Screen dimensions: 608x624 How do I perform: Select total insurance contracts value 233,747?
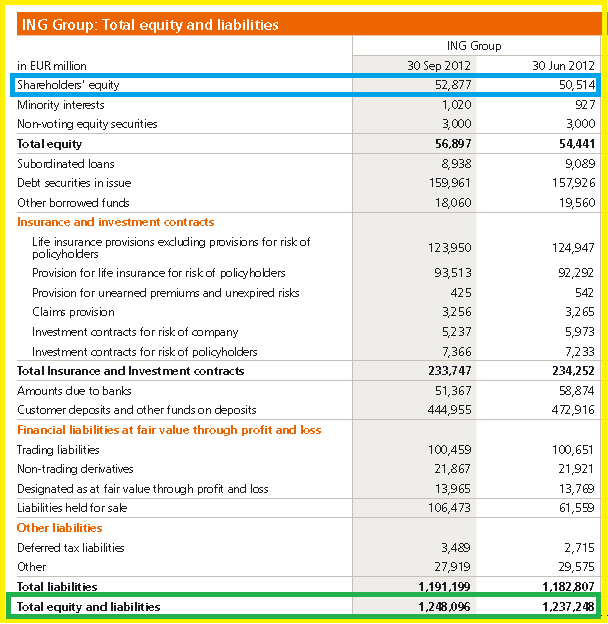click(x=450, y=371)
